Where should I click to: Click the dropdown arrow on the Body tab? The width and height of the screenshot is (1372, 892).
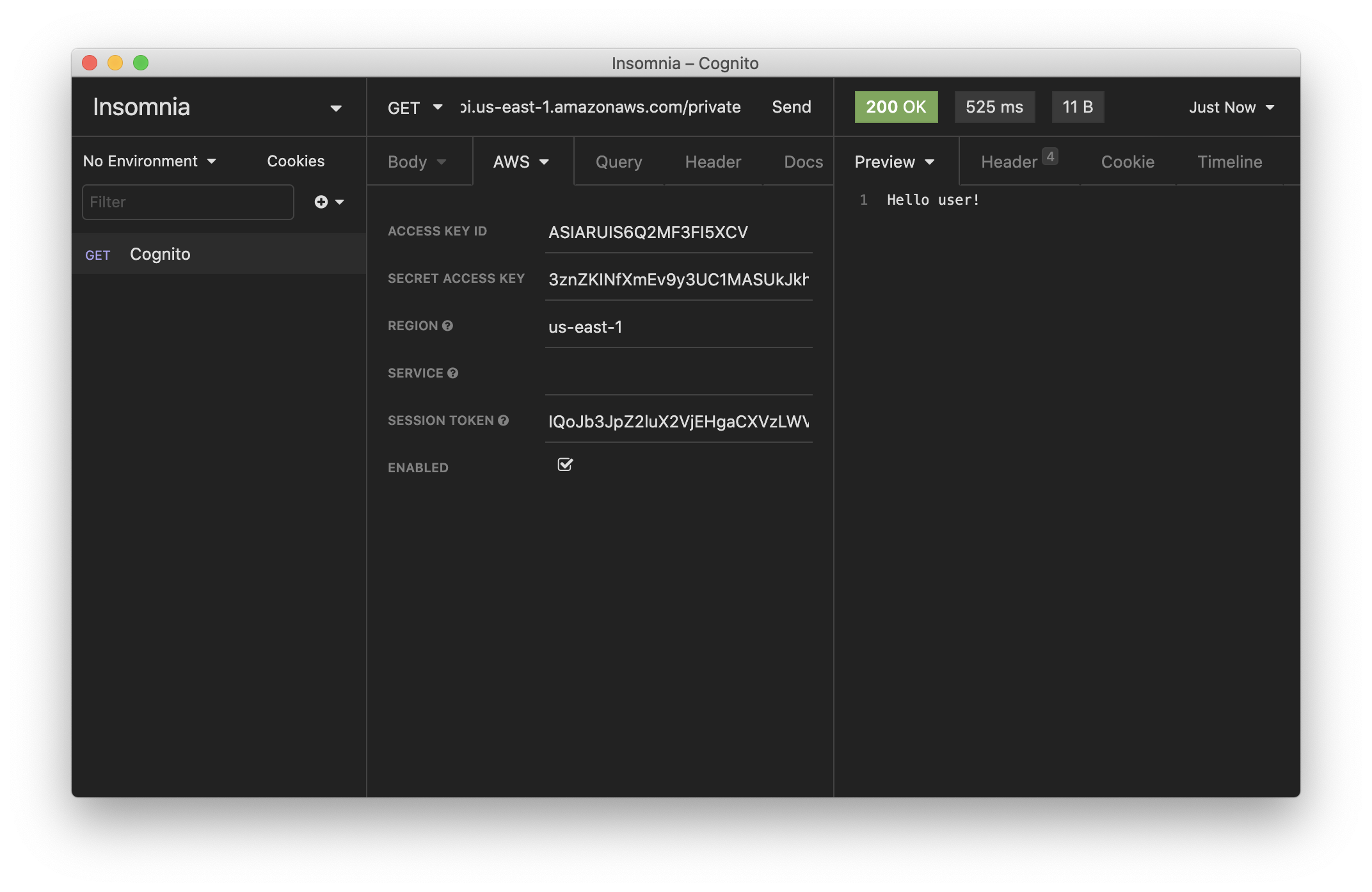[442, 162]
